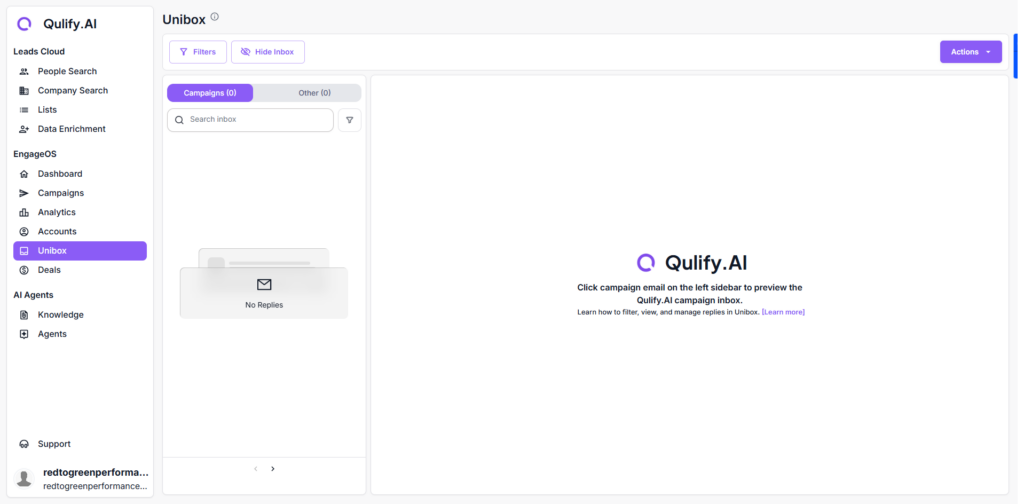Go to Dashboard
Image resolution: width=1024 pixels, height=504 pixels.
(80, 174)
